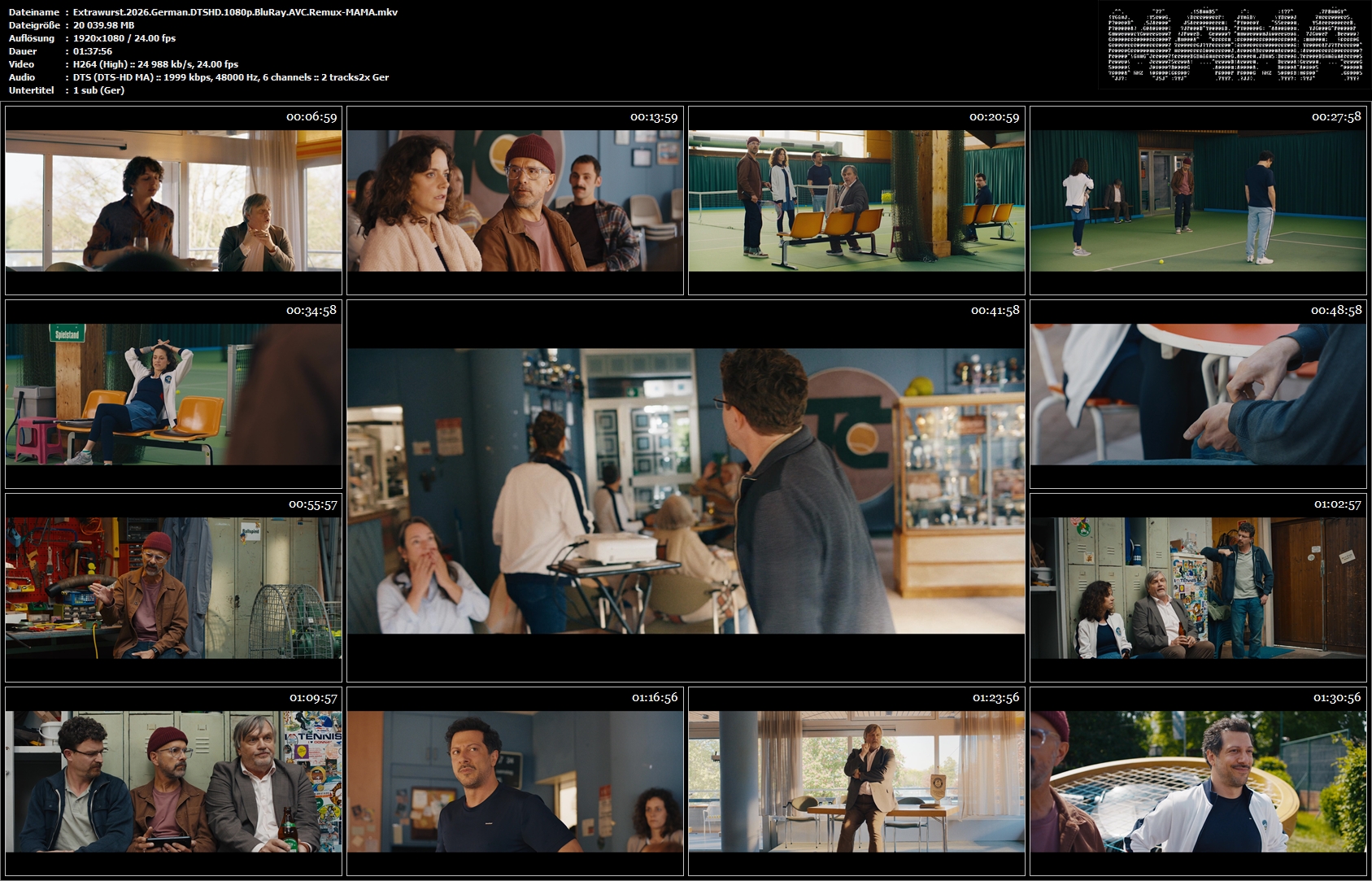The width and height of the screenshot is (1372, 881).
Task: Click the Dauer label
Action: [x=23, y=51]
